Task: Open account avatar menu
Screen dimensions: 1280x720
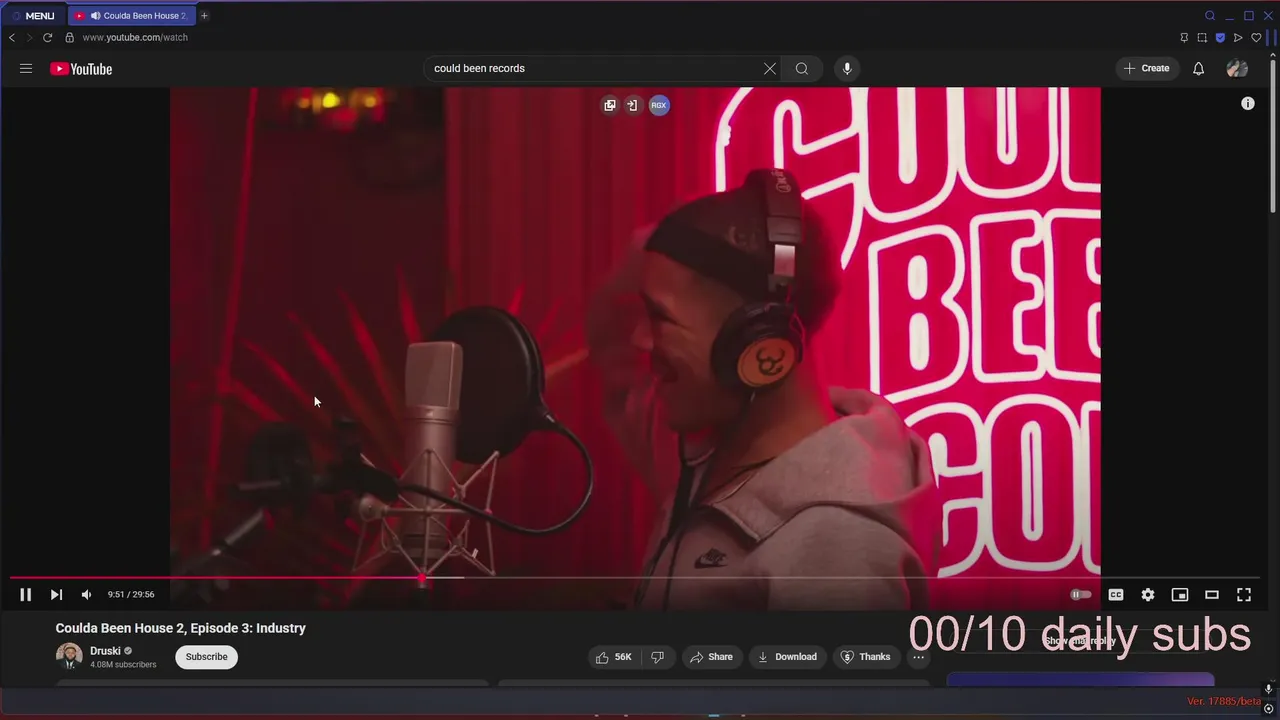Action: pos(1237,69)
